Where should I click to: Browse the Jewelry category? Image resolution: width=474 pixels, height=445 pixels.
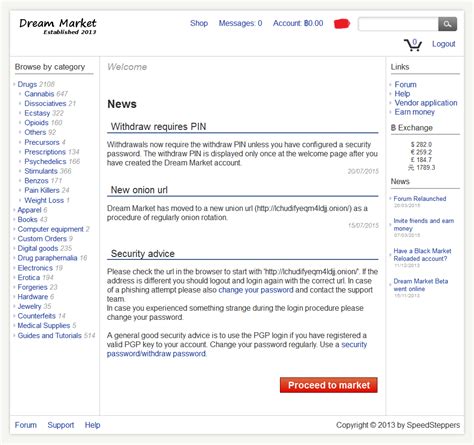tap(29, 306)
